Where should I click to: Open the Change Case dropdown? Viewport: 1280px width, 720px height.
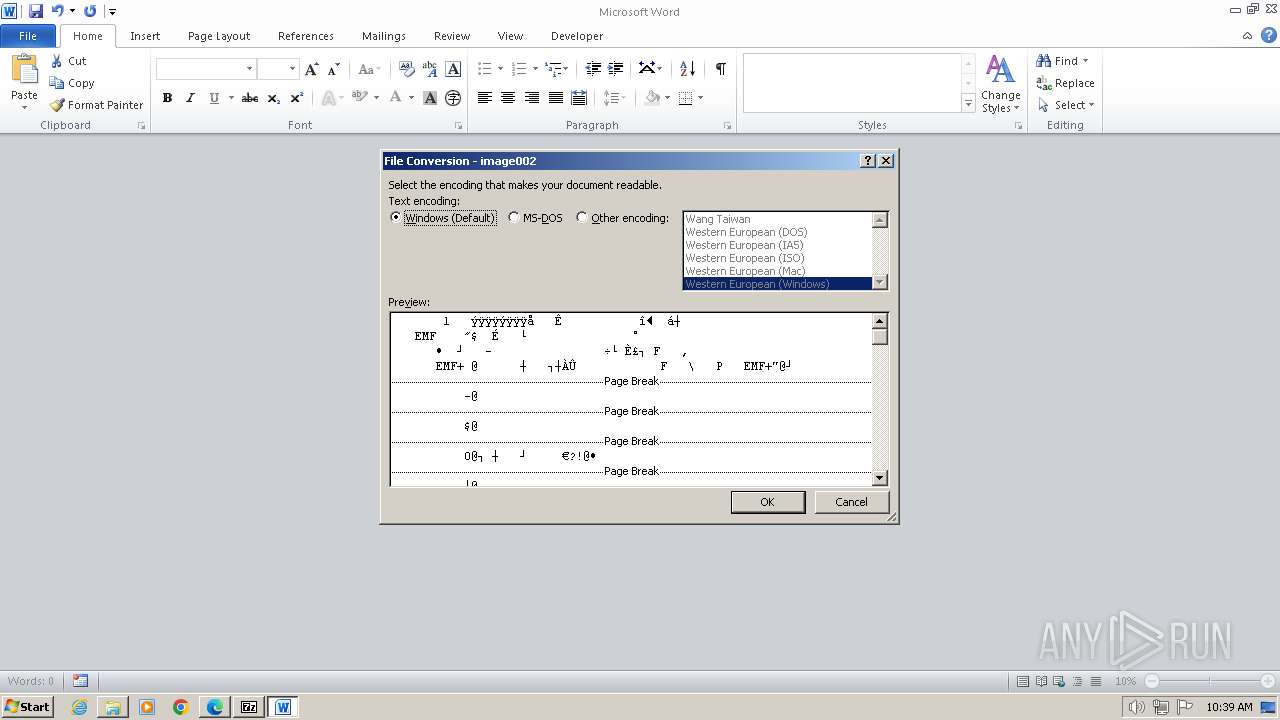[369, 69]
